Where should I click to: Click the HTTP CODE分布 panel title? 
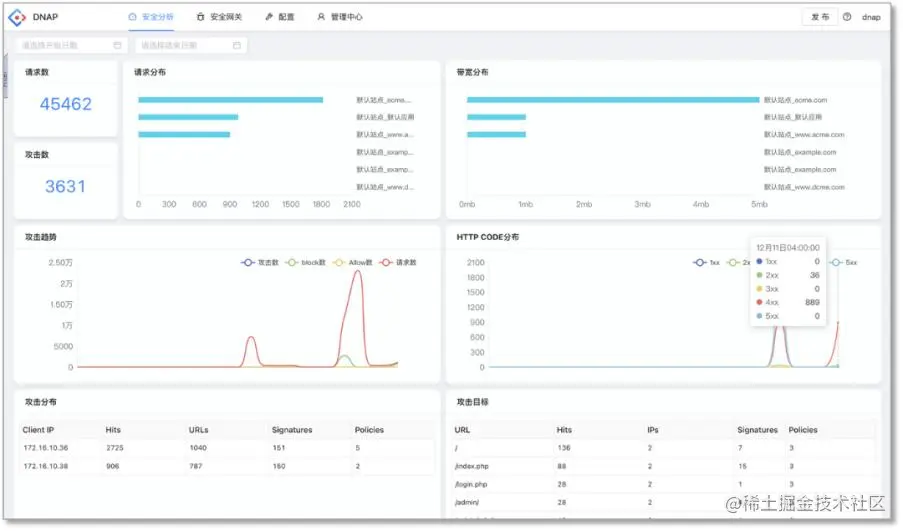pyautogui.click(x=487, y=237)
